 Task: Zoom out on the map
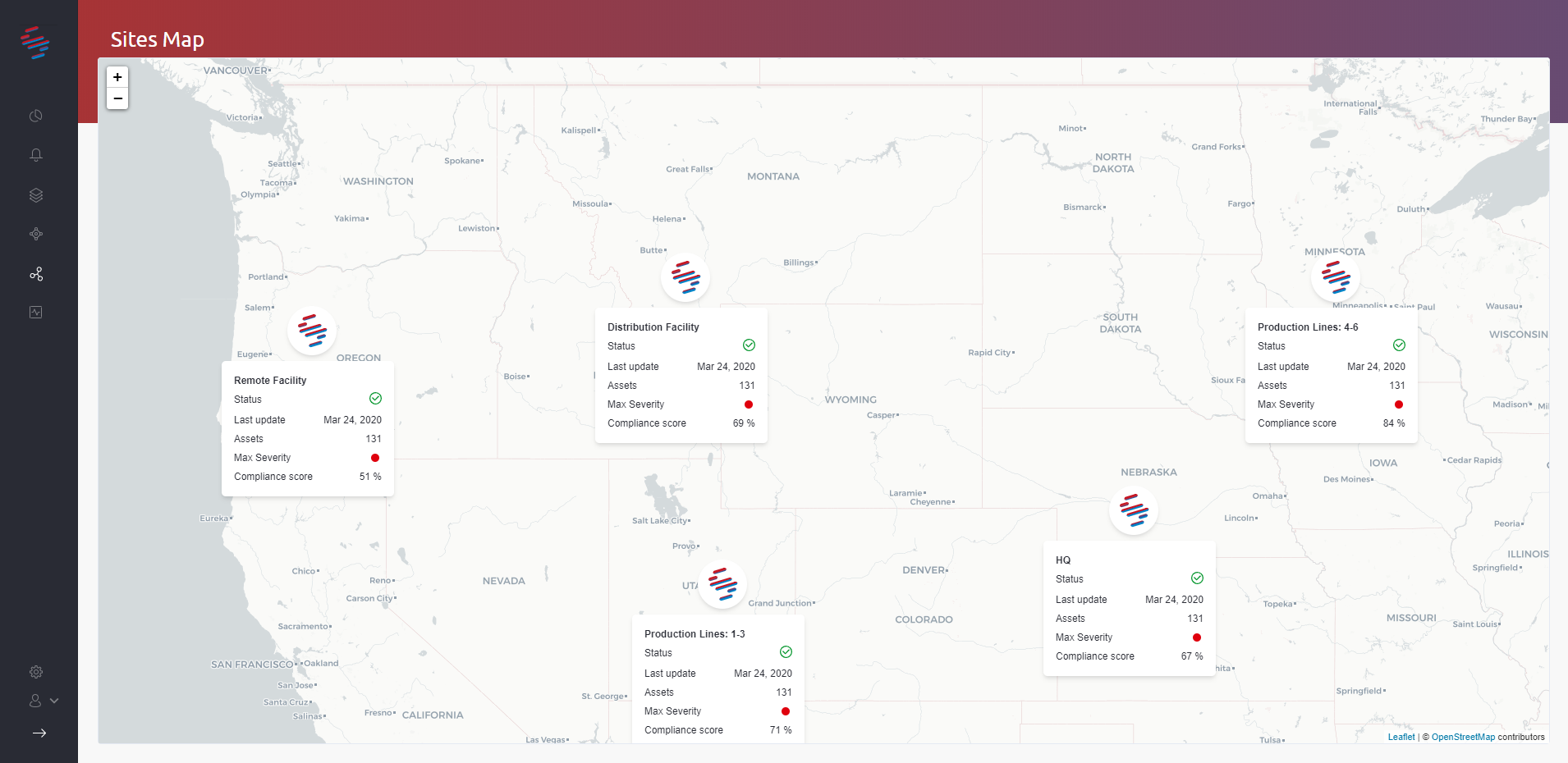[x=117, y=98]
